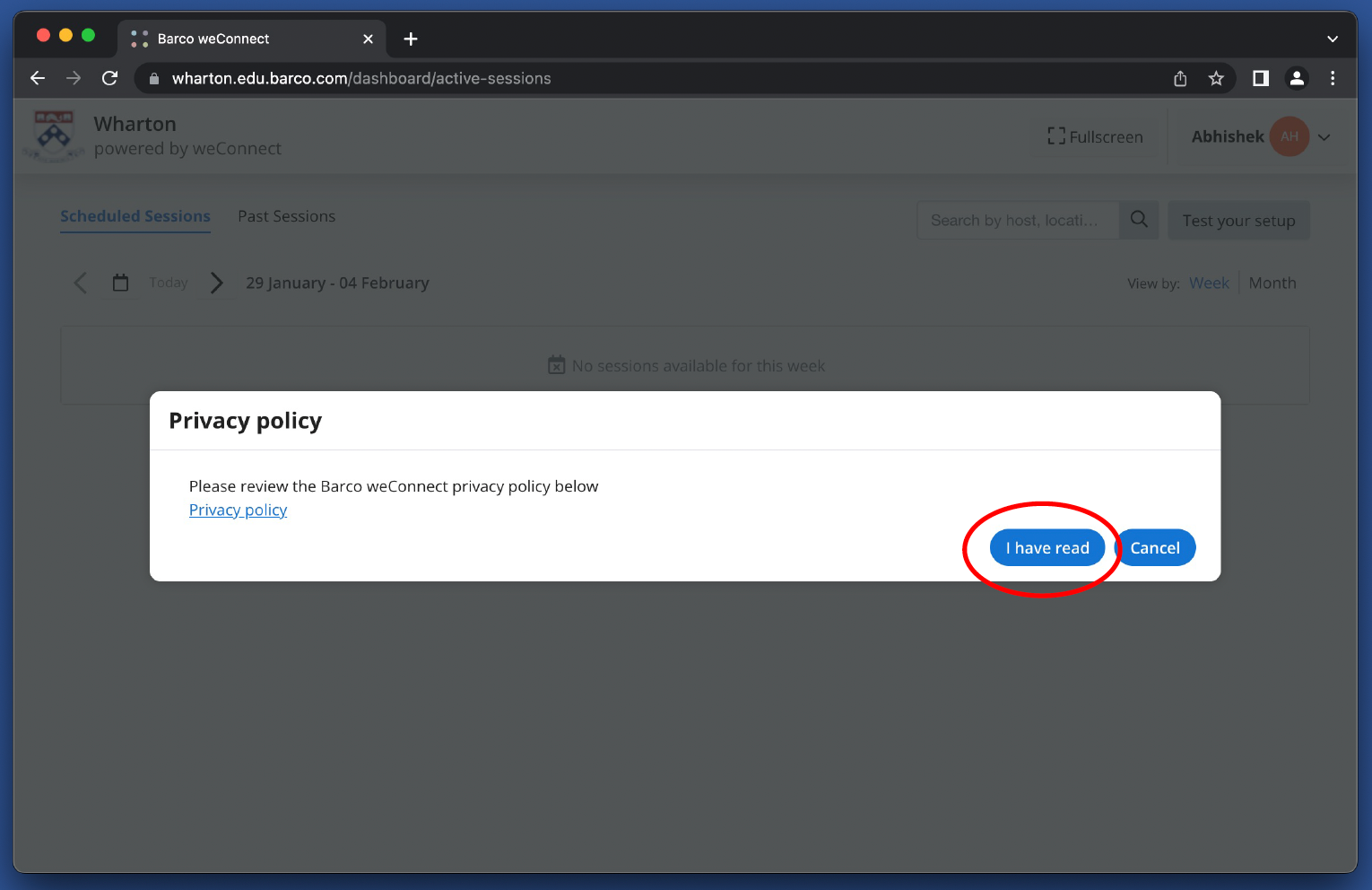Image resolution: width=1372 pixels, height=890 pixels.
Task: Click the Wharton shield logo
Action: click(x=54, y=135)
